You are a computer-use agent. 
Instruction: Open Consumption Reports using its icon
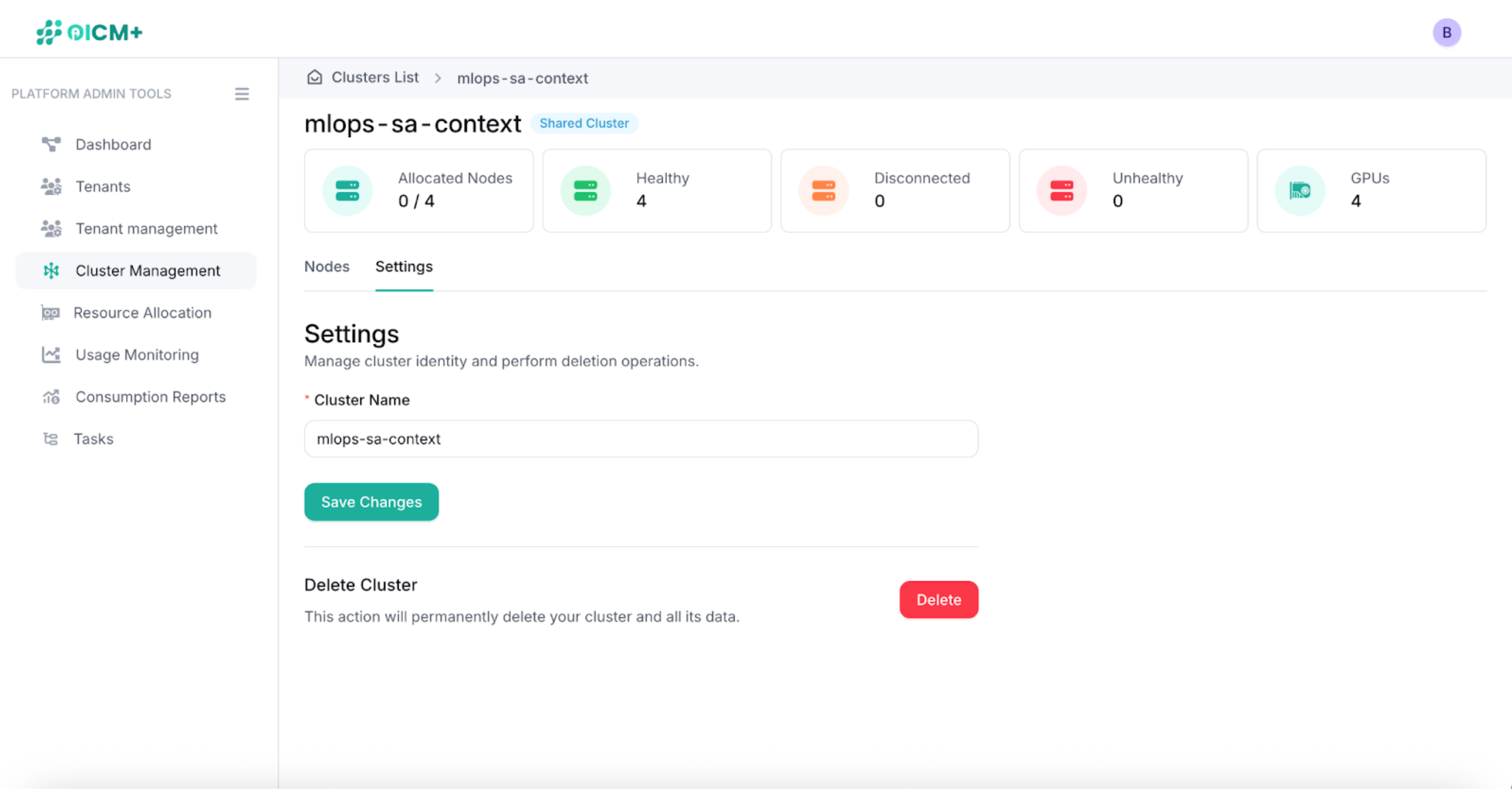coord(52,396)
